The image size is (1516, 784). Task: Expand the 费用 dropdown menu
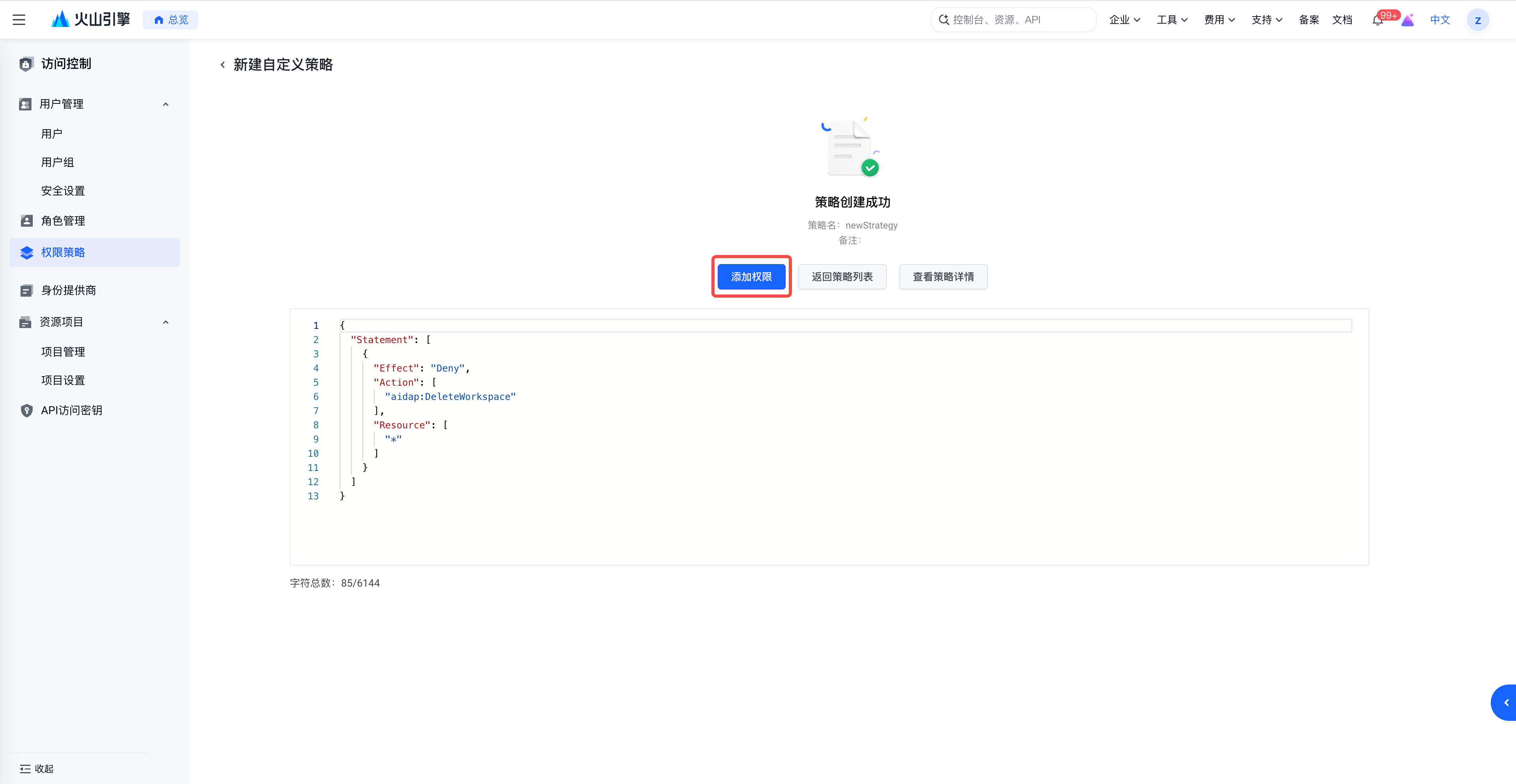1220,20
